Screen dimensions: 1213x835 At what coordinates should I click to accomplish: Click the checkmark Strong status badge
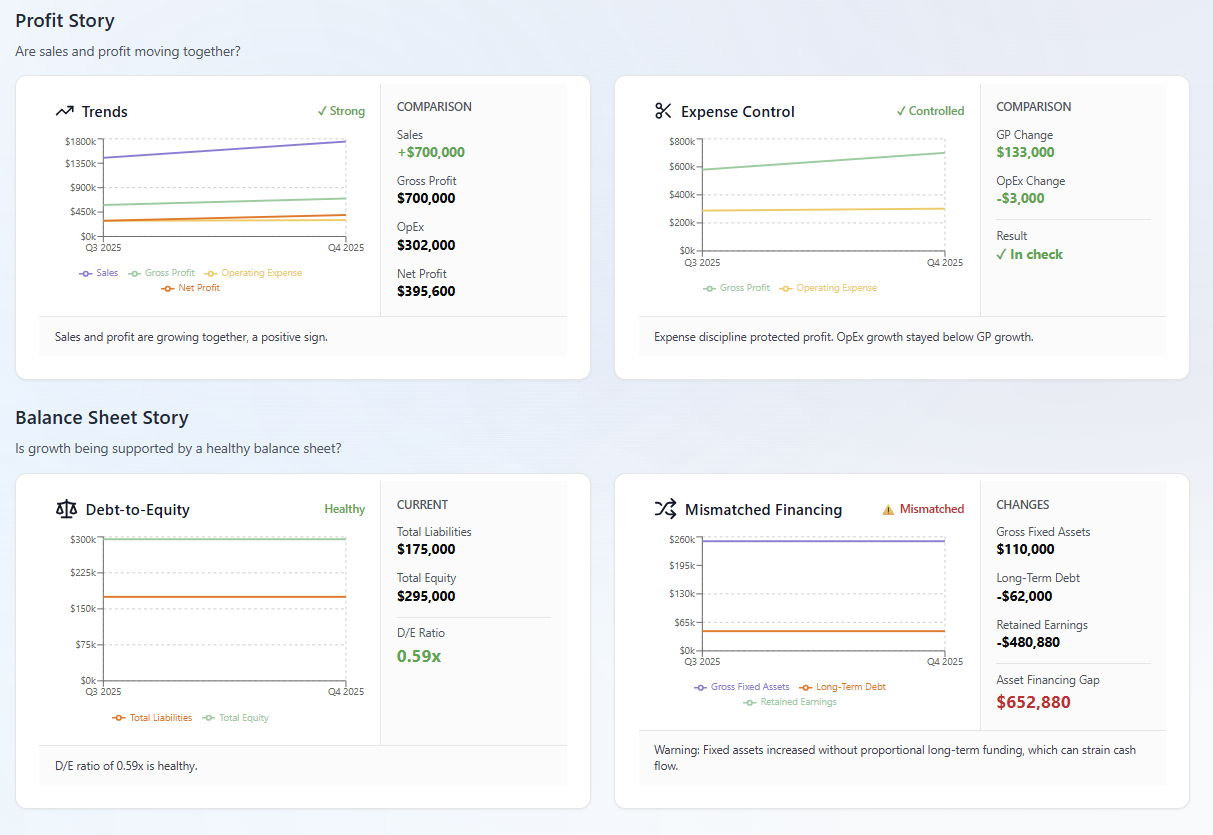[341, 111]
